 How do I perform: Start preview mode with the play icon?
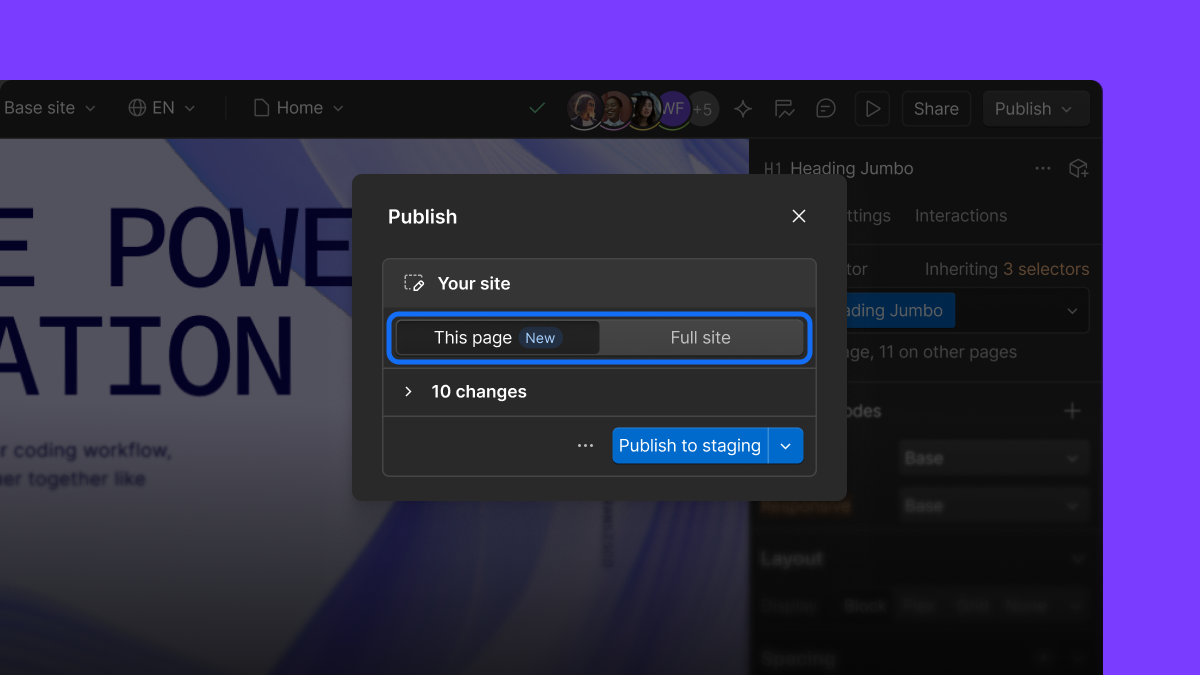click(x=871, y=108)
